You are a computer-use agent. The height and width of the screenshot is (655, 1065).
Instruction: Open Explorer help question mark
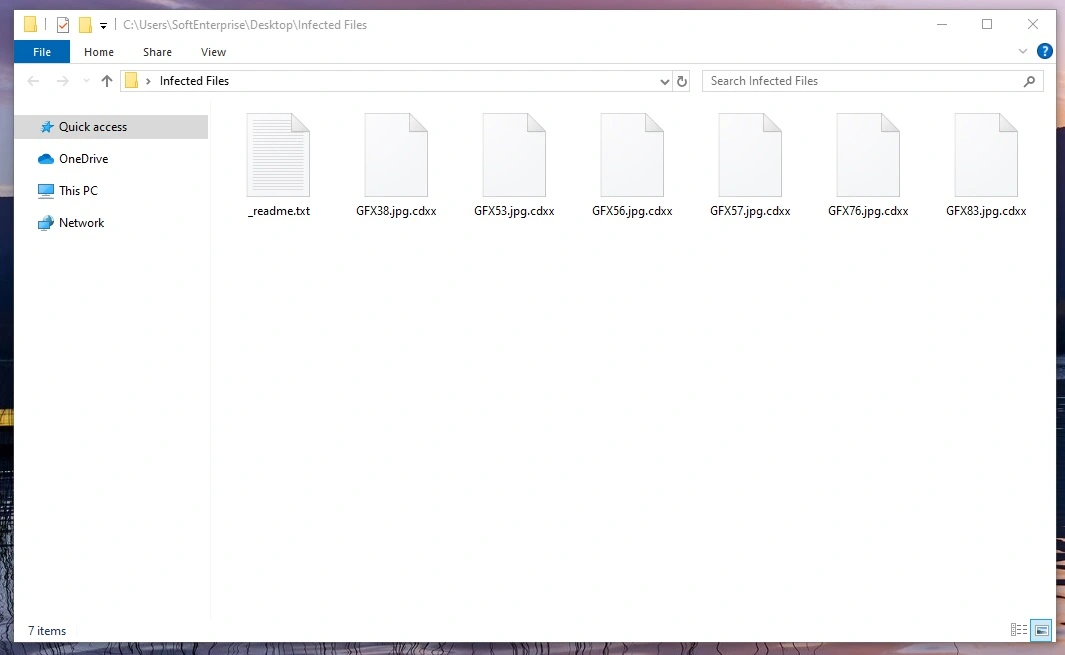click(x=1045, y=51)
